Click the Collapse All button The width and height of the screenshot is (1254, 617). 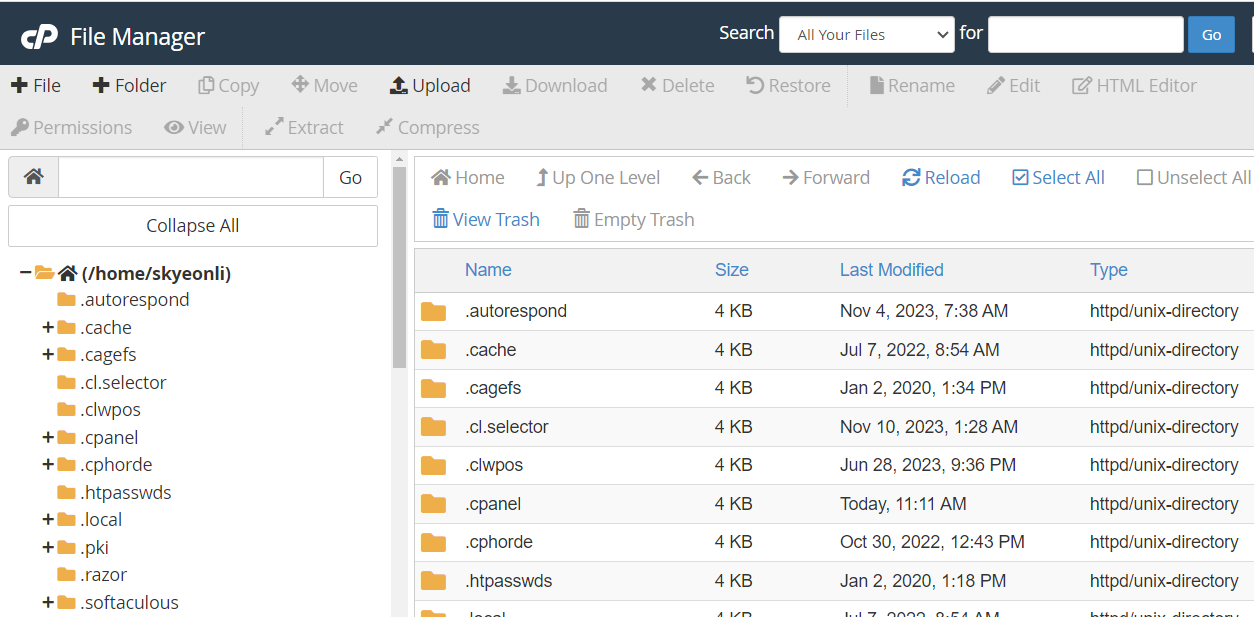[x=193, y=226]
